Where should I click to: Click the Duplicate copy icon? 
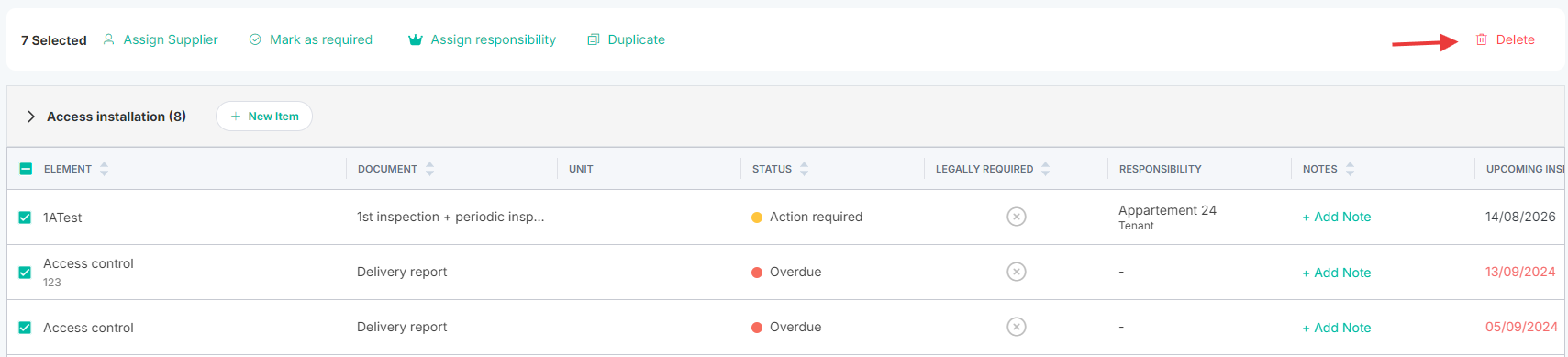click(x=594, y=39)
